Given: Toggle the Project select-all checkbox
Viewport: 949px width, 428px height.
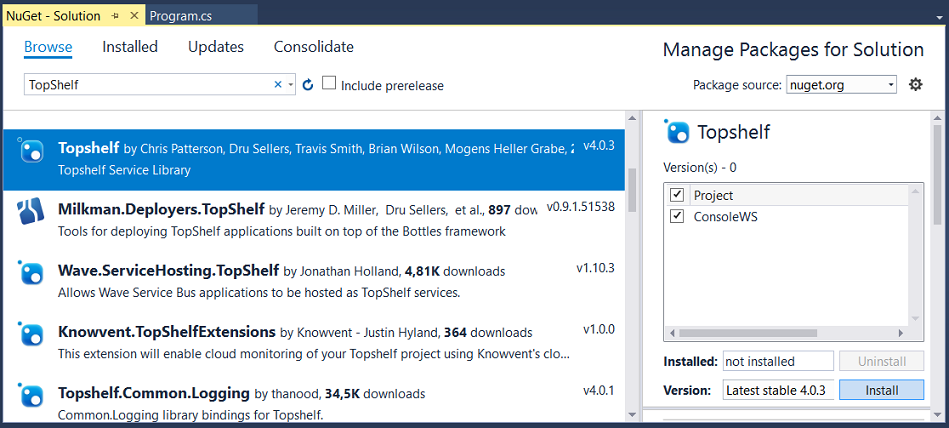Looking at the screenshot, I should click(677, 195).
